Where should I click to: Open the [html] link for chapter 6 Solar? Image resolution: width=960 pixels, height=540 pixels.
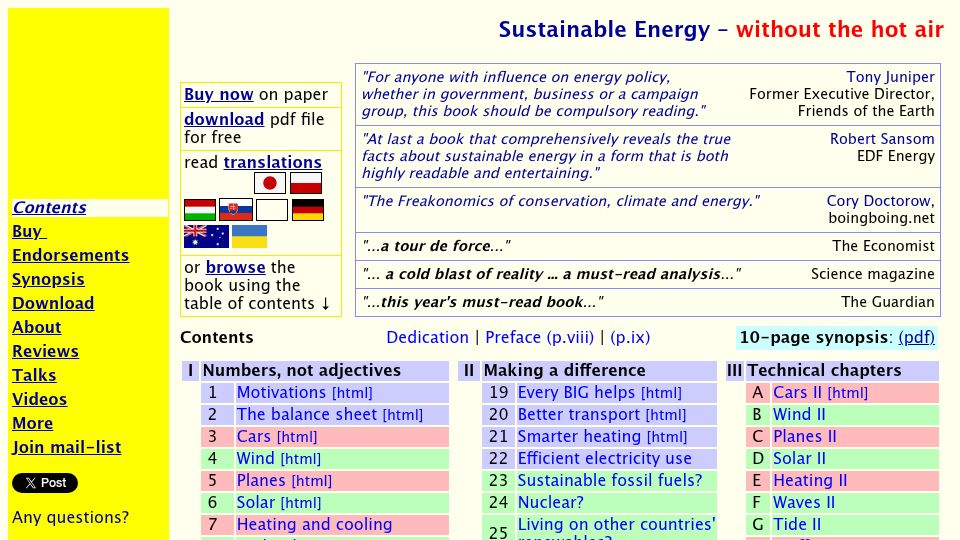(x=301, y=503)
